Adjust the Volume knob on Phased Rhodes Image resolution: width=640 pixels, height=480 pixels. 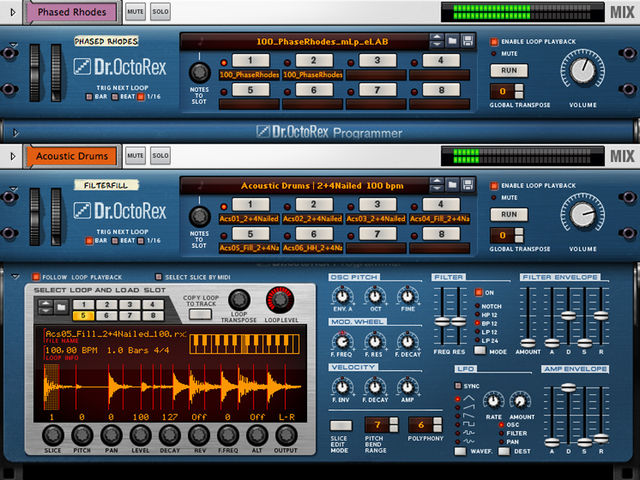(582, 70)
